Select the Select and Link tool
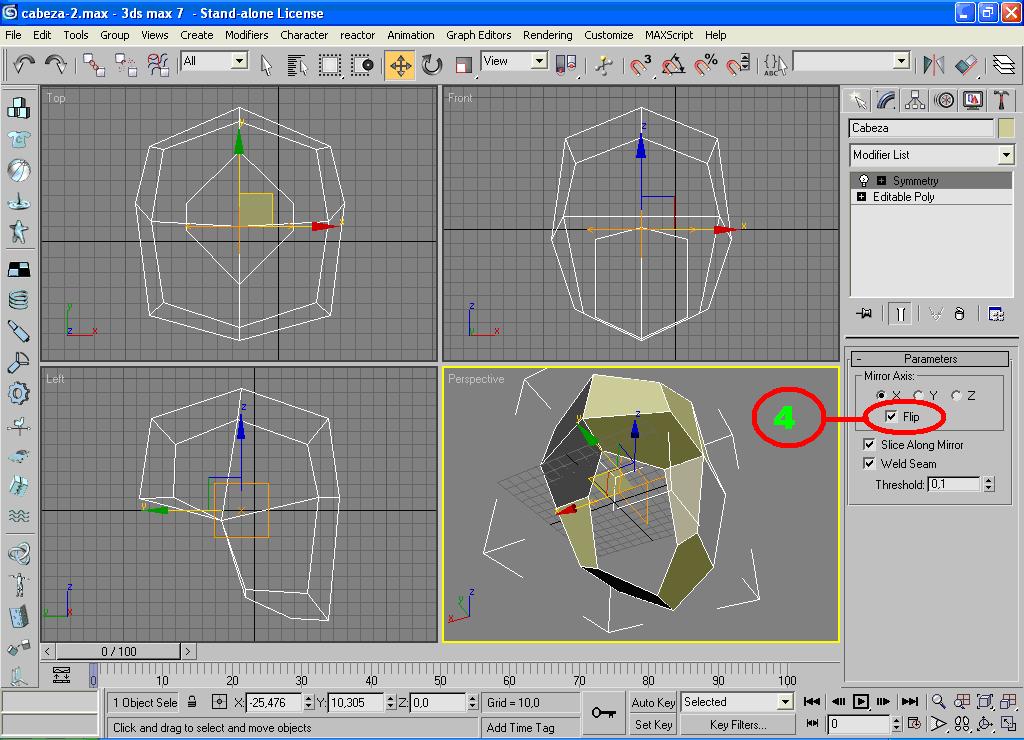The height and width of the screenshot is (740, 1024). tap(94, 65)
